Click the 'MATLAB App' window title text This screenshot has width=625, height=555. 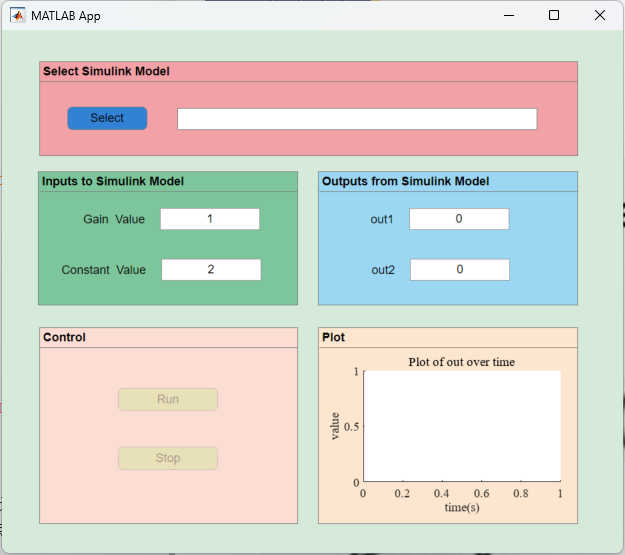click(x=66, y=16)
